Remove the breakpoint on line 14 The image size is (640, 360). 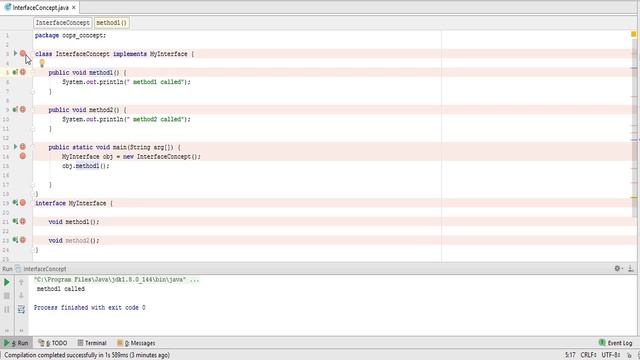coord(23,156)
